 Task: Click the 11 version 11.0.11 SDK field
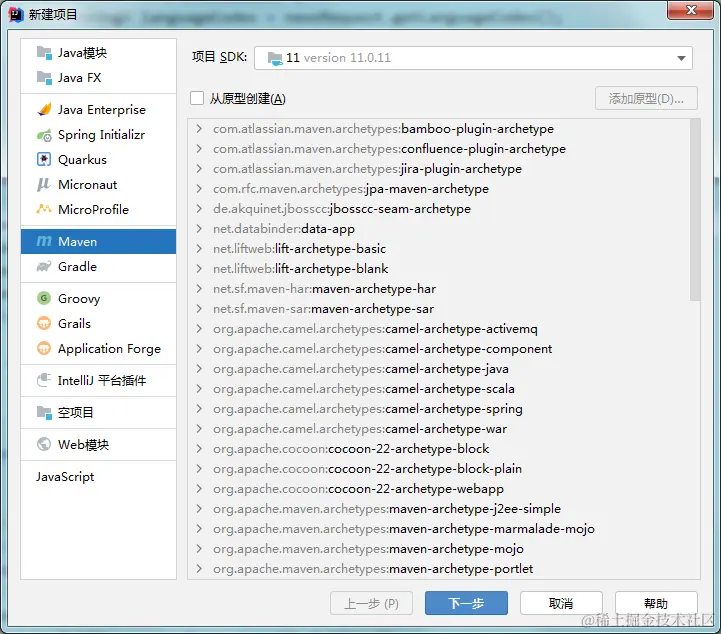(473, 58)
